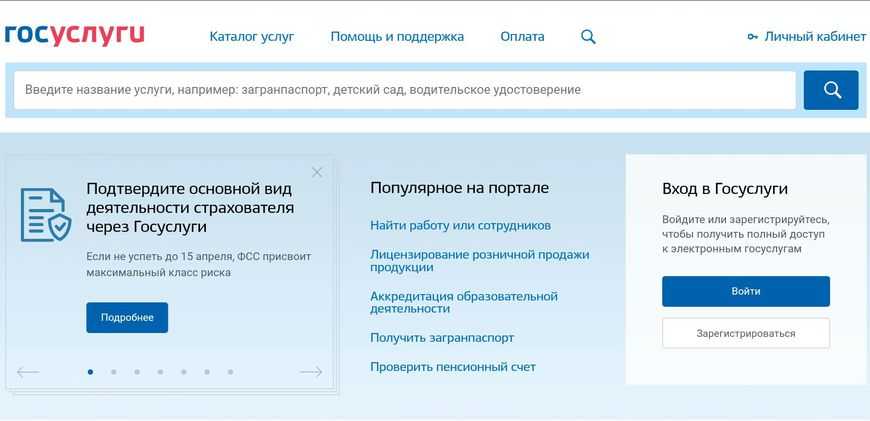Select the first carousel dot indicator

click(90, 372)
